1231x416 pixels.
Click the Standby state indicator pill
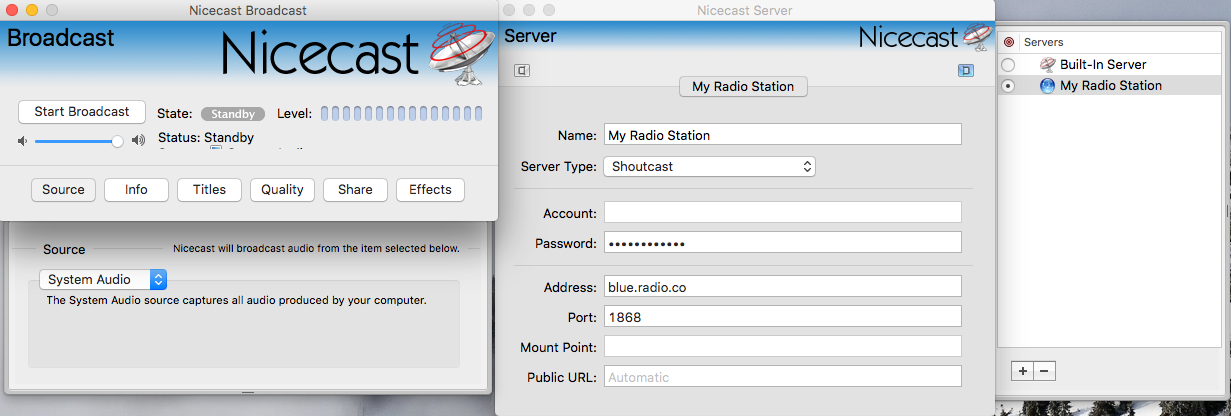233,114
